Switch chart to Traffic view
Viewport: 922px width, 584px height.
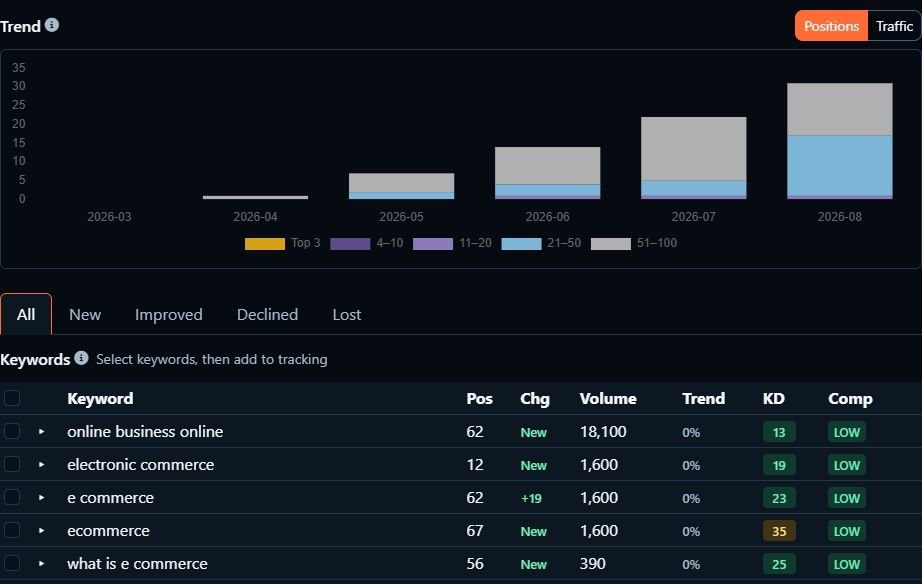(894, 26)
